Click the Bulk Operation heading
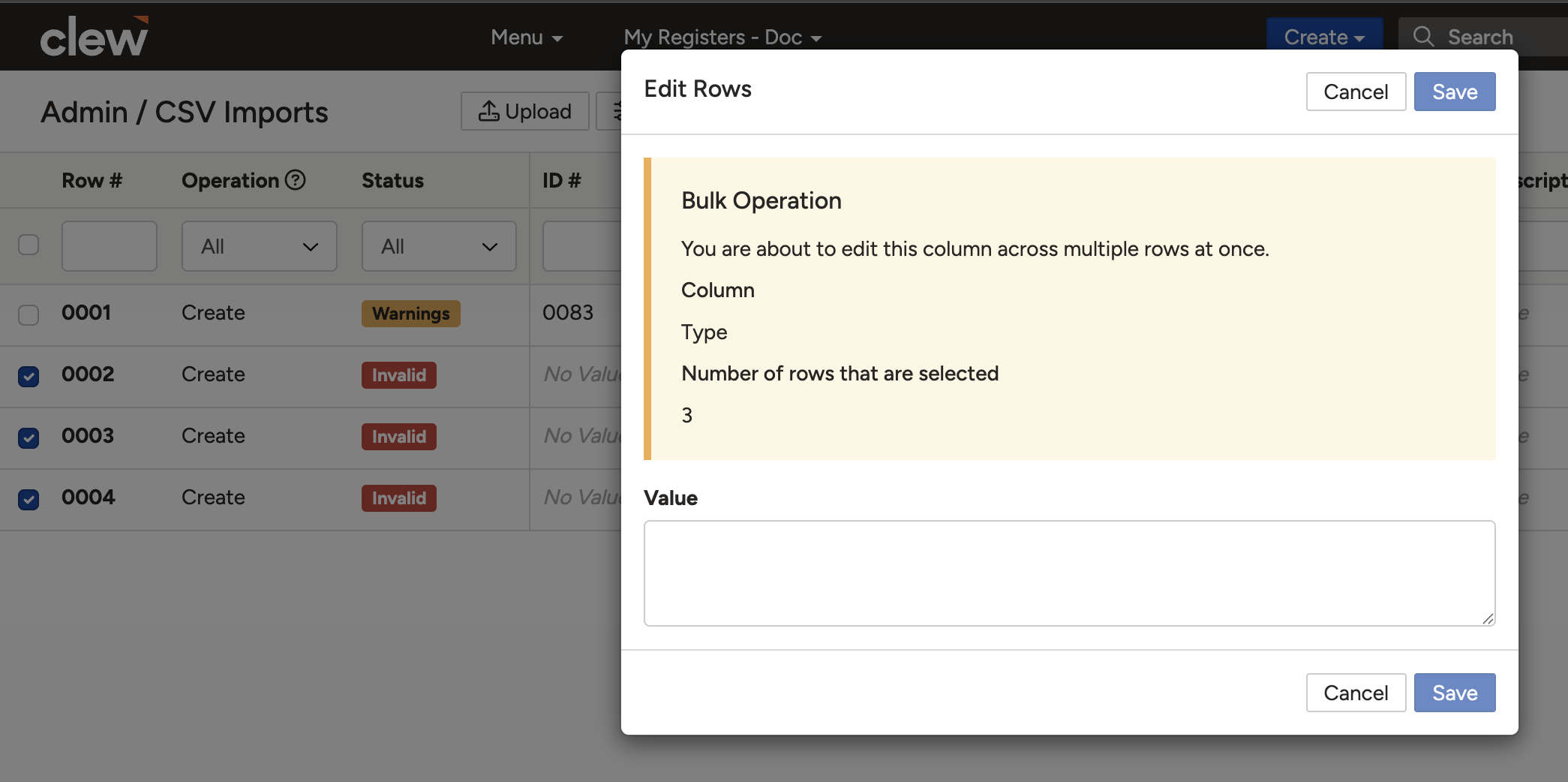Screen dimensions: 1568x782 click(761, 200)
